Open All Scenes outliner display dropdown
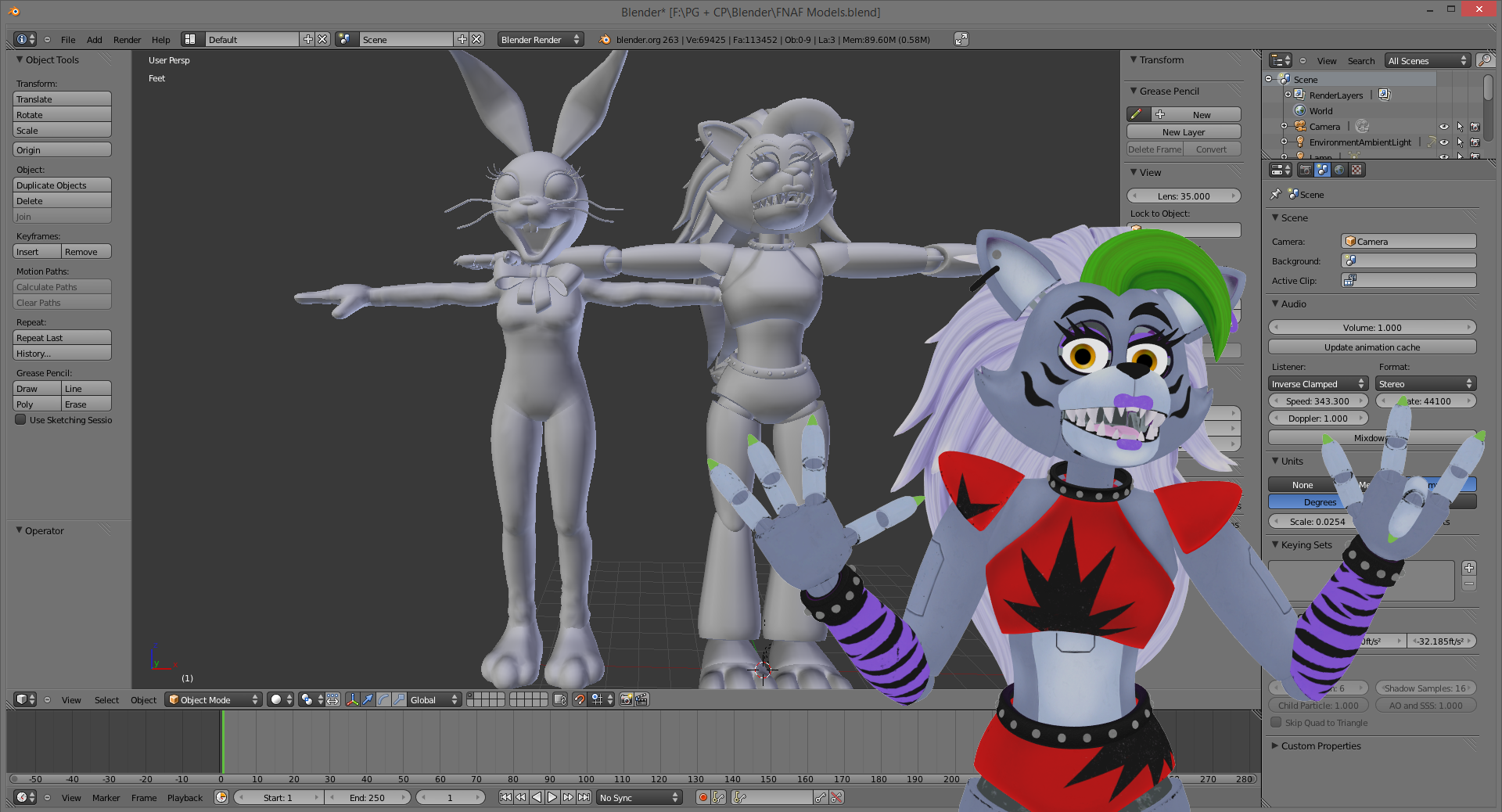The width and height of the screenshot is (1502, 812). tap(1428, 60)
